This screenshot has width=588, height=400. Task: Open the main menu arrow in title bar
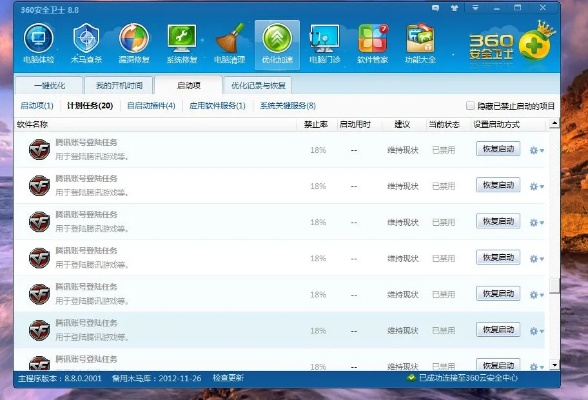475,7
